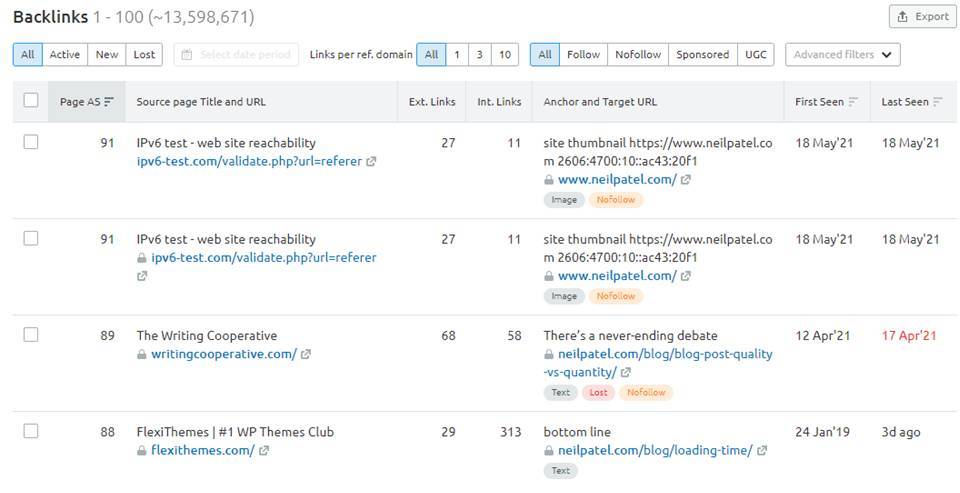Select the New backlinks filter tab

pyautogui.click(x=107, y=55)
